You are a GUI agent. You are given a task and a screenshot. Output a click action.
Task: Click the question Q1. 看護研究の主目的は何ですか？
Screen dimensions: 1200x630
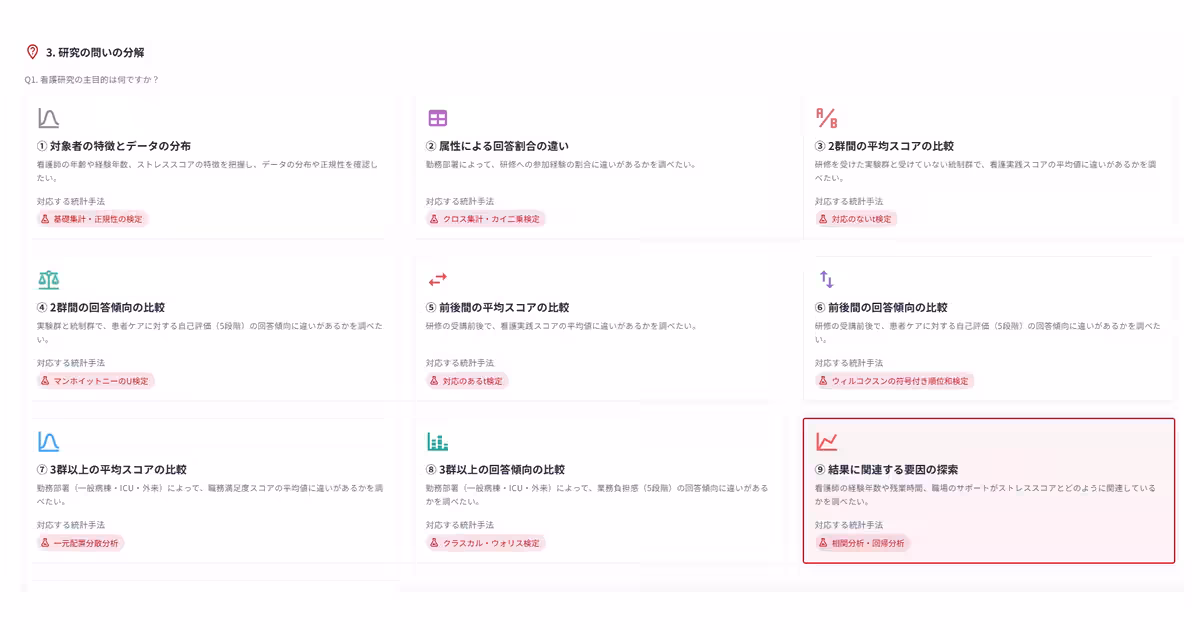tap(92, 79)
